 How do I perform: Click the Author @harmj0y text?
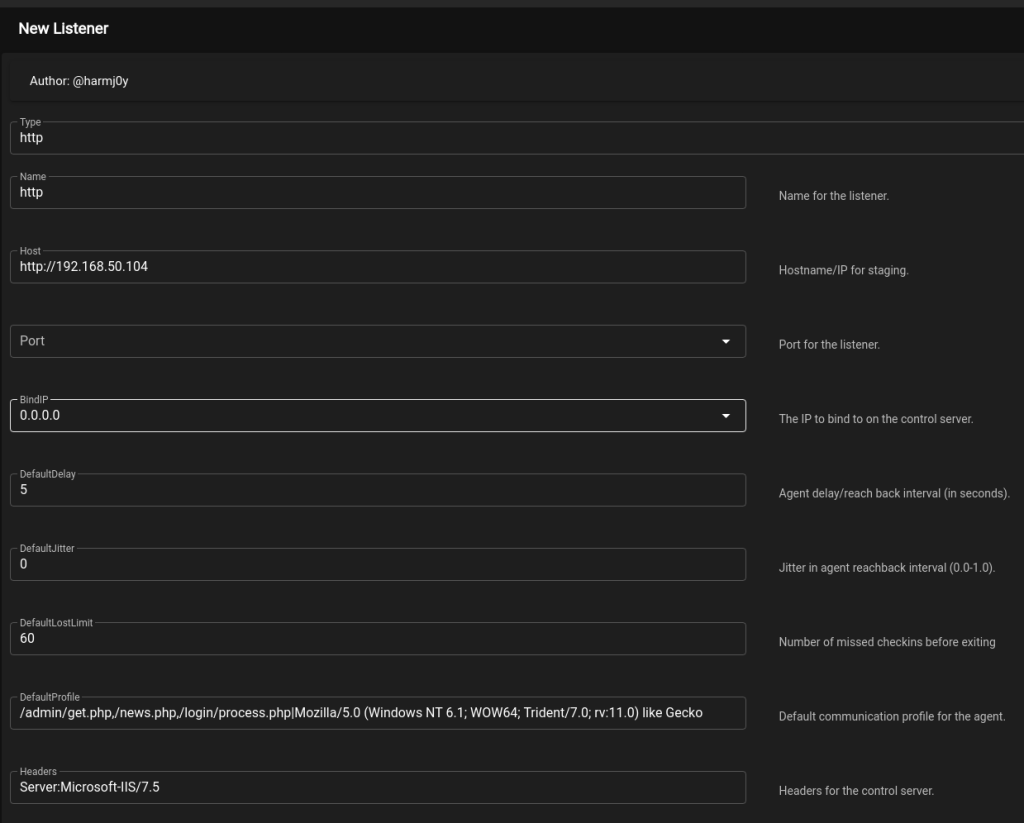pyautogui.click(x=79, y=81)
